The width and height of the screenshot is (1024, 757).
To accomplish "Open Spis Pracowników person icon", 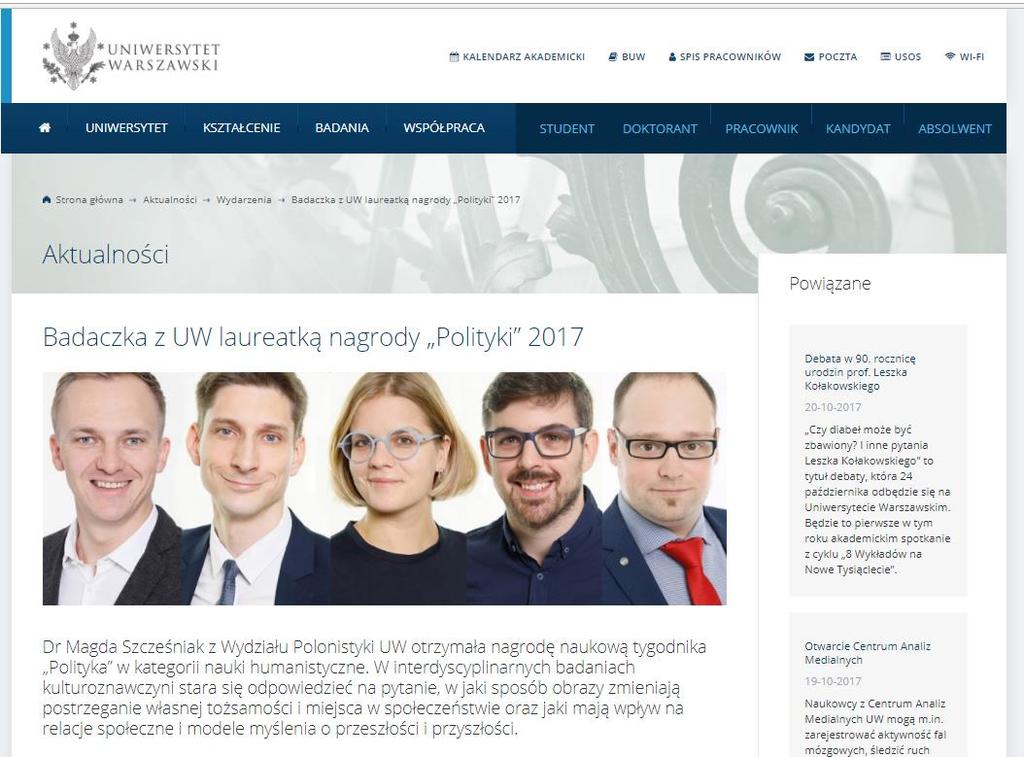I will tap(672, 57).
